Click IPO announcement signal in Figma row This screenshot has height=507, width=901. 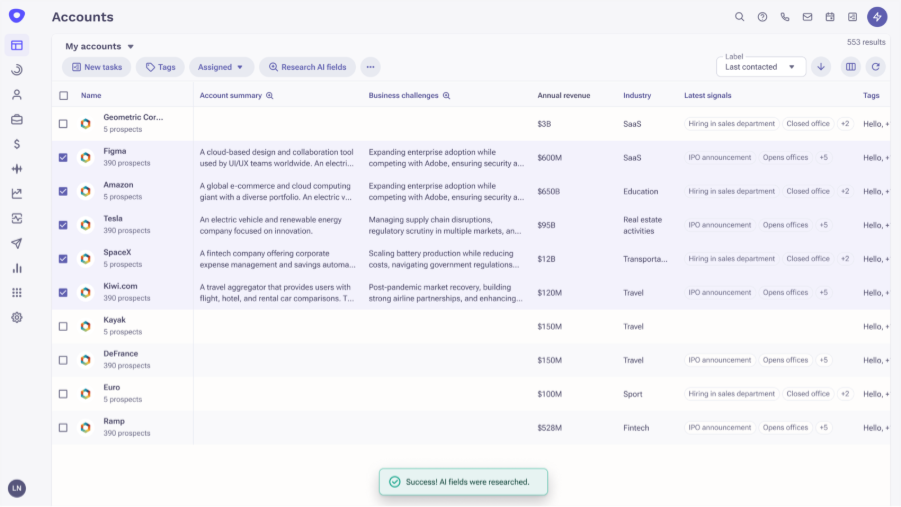coord(719,158)
